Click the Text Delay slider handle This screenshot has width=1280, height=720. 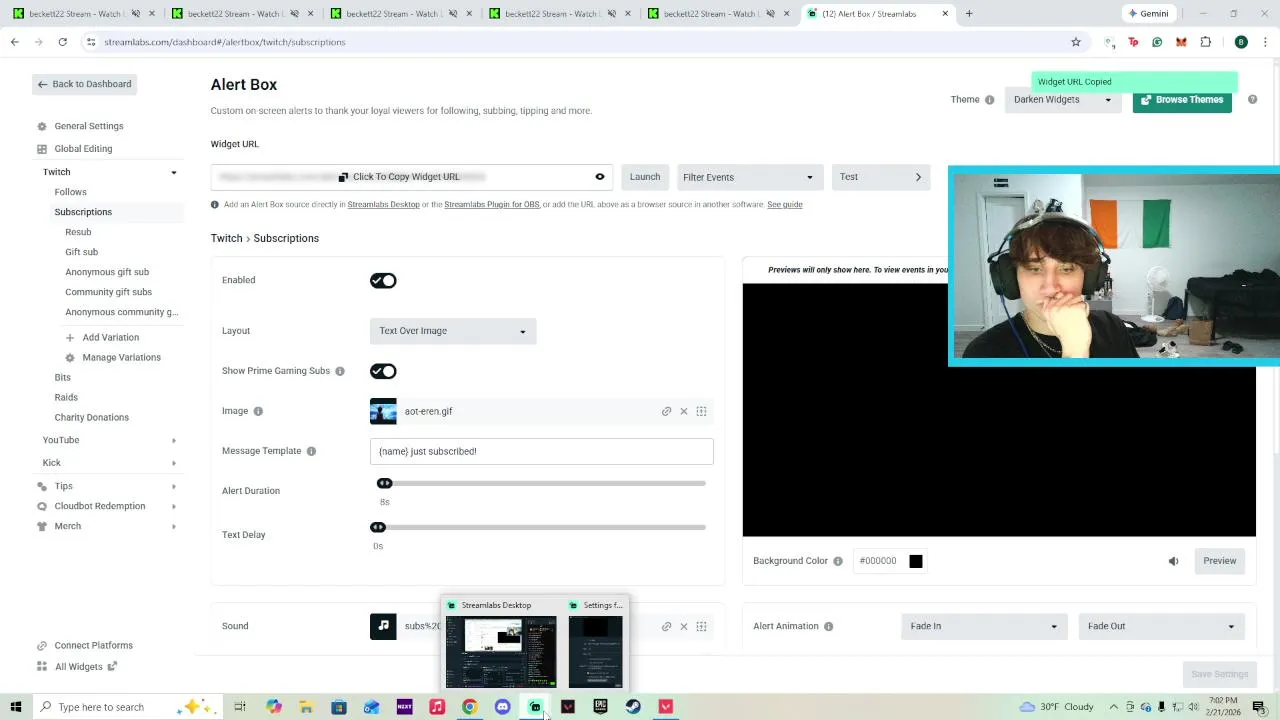[x=378, y=528]
